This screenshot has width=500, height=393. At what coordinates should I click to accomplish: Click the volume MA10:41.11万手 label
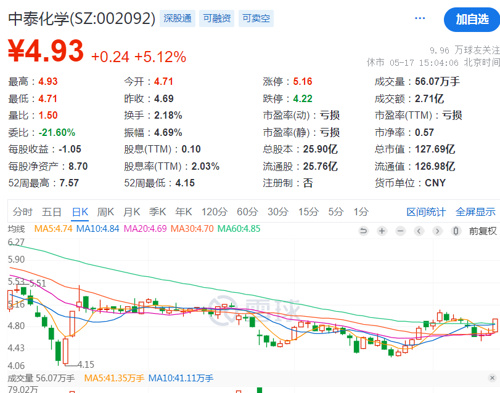(181, 378)
